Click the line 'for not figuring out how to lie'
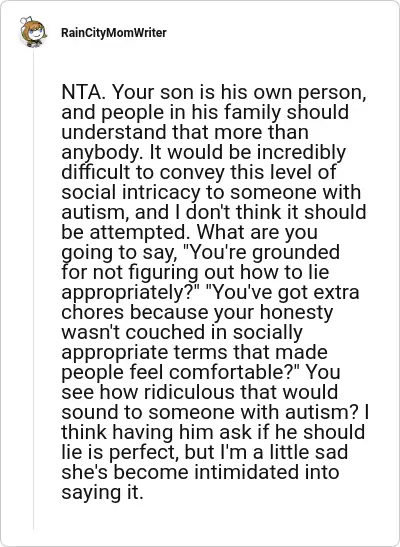 [x=195, y=272]
